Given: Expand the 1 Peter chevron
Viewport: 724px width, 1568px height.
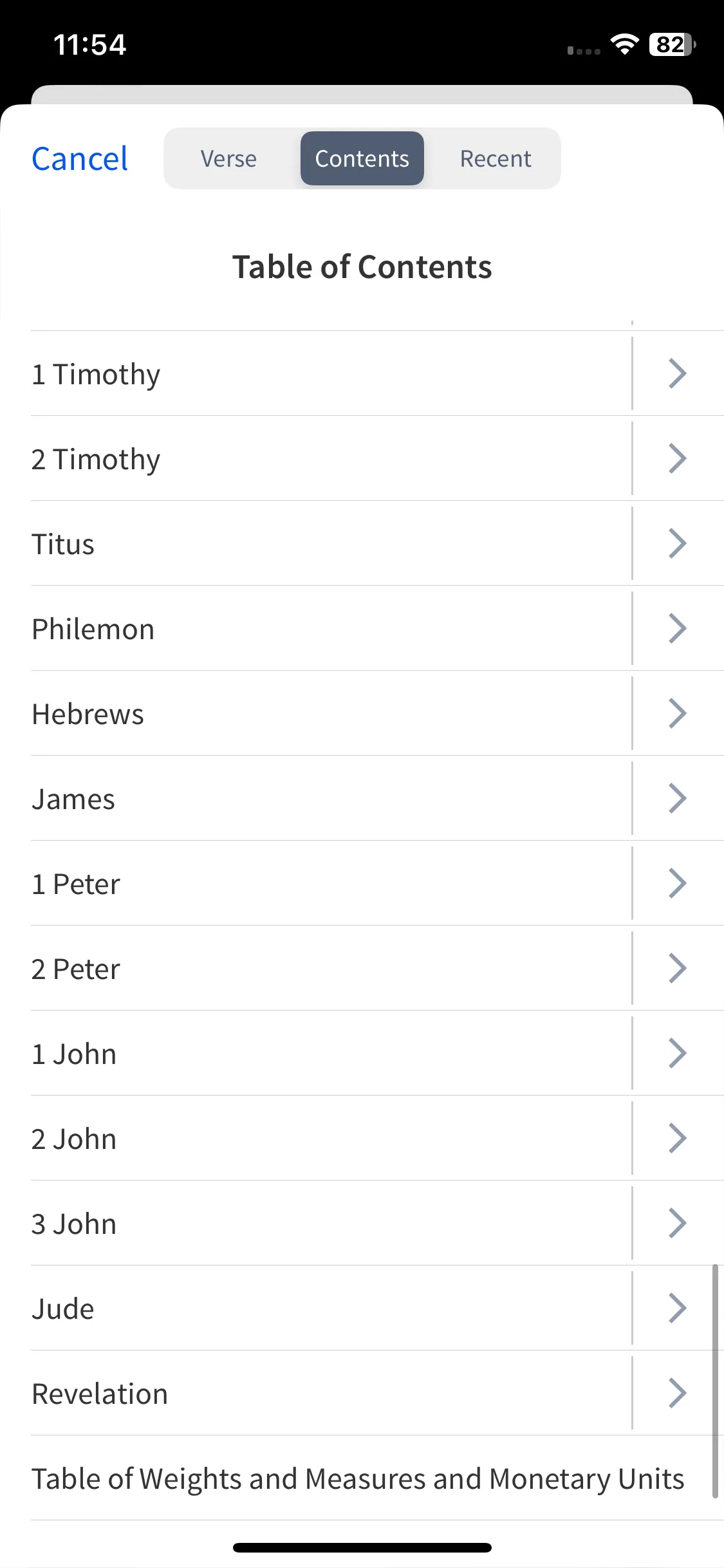Looking at the screenshot, I should coord(678,883).
